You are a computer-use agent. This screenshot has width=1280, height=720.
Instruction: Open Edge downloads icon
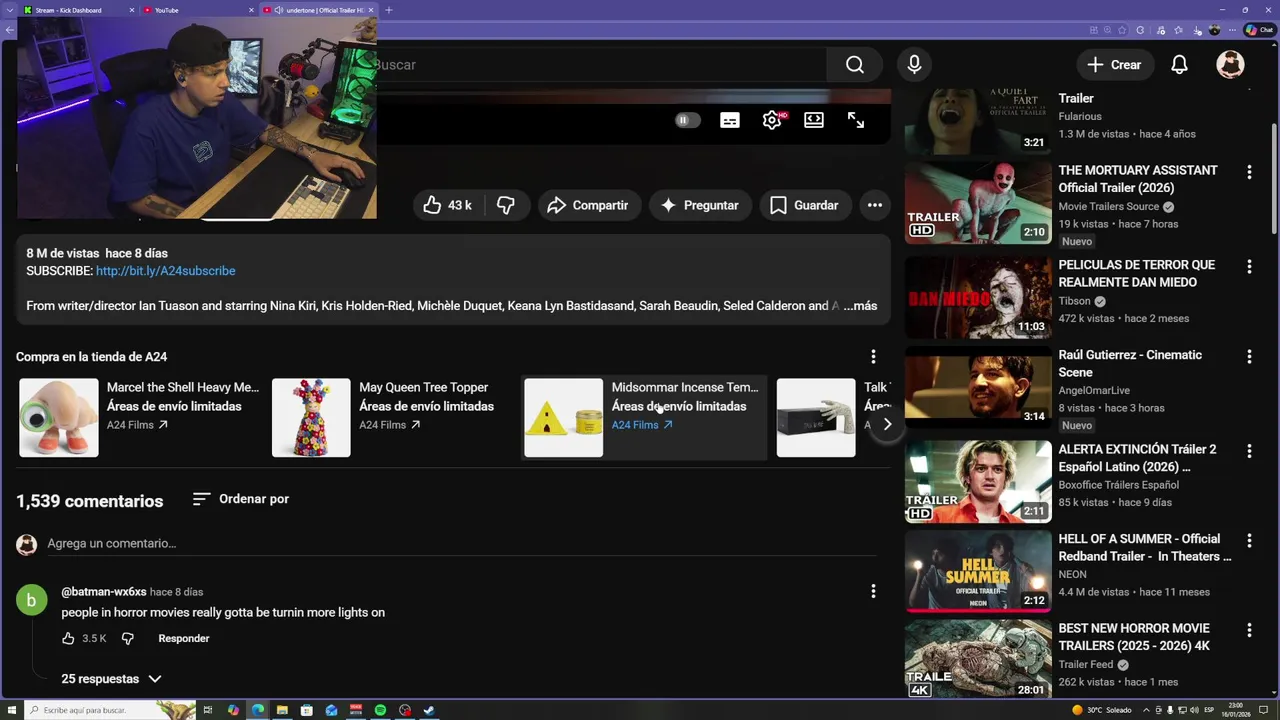1197,30
